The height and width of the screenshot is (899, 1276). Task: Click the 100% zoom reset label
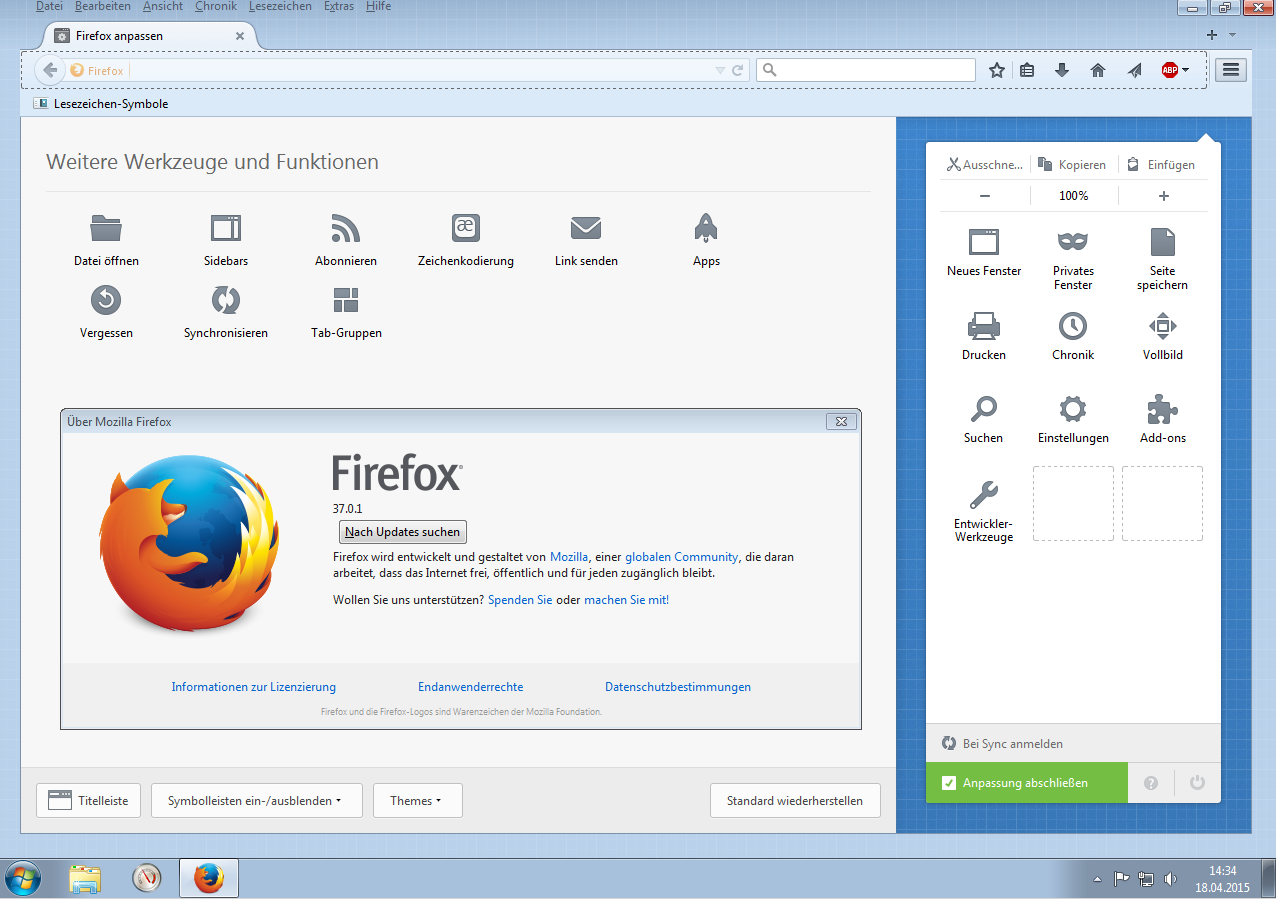[x=1074, y=196]
